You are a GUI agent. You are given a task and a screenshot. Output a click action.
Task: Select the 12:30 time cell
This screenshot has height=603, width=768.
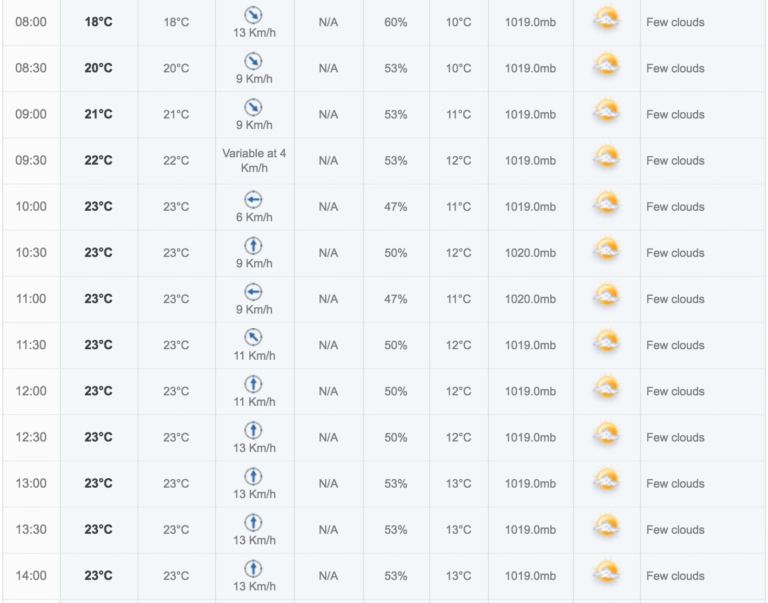pos(31,437)
